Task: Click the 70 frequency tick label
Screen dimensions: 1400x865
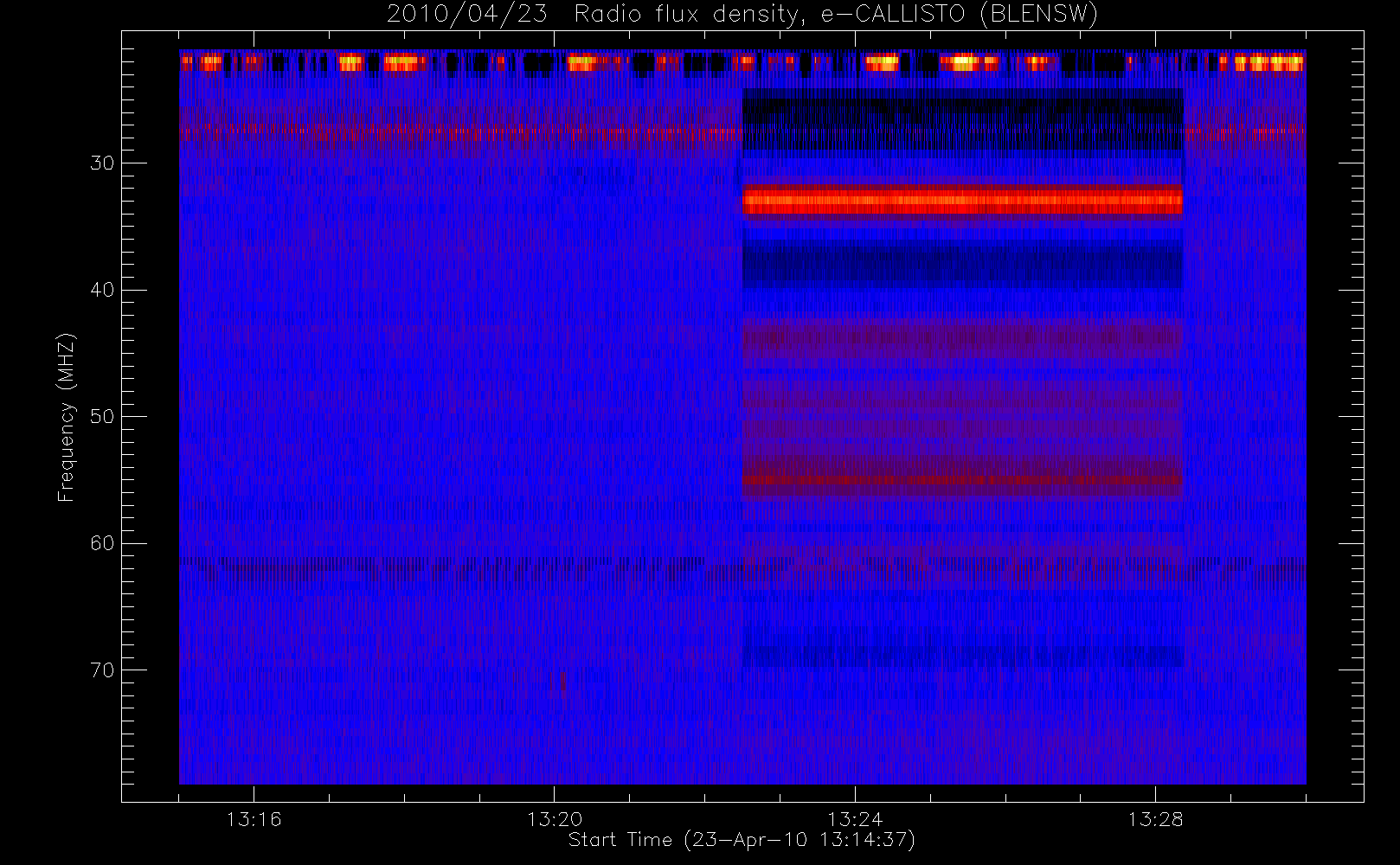Action: [102, 670]
